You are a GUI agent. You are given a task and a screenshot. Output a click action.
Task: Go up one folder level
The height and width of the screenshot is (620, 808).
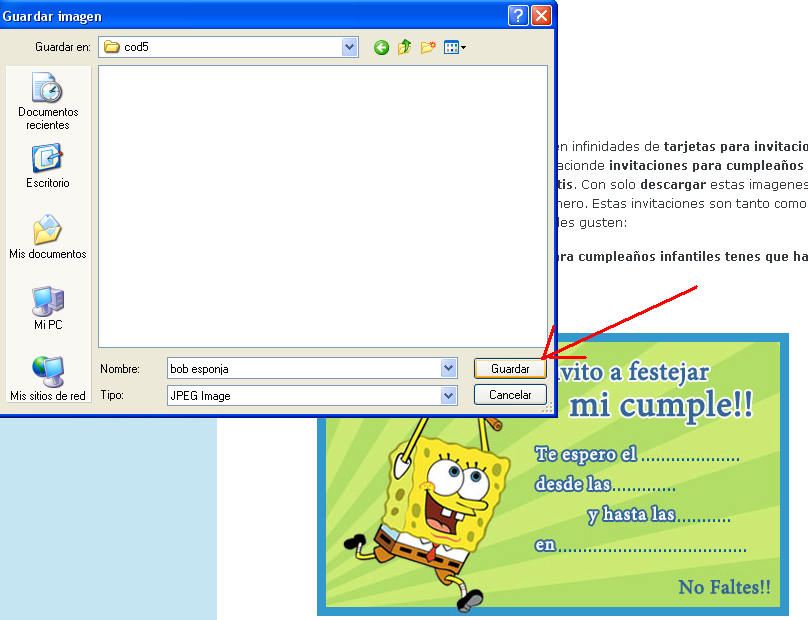[405, 47]
